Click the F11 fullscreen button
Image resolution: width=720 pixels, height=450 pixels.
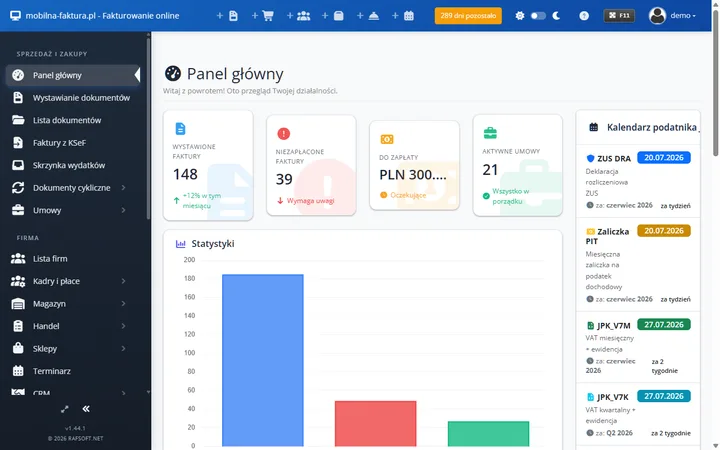[619, 16]
